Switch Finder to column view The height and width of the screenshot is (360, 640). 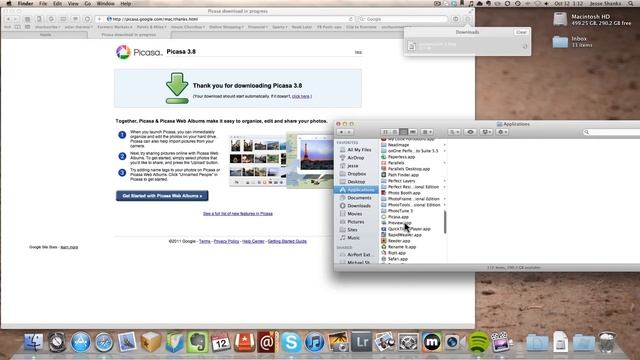pos(403,132)
